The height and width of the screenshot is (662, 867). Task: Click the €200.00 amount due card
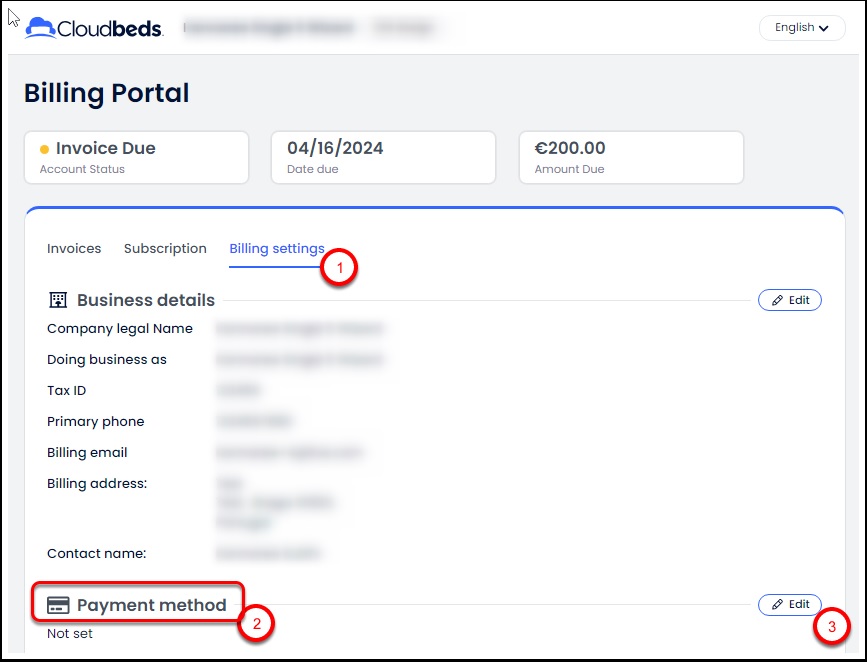tap(630, 158)
